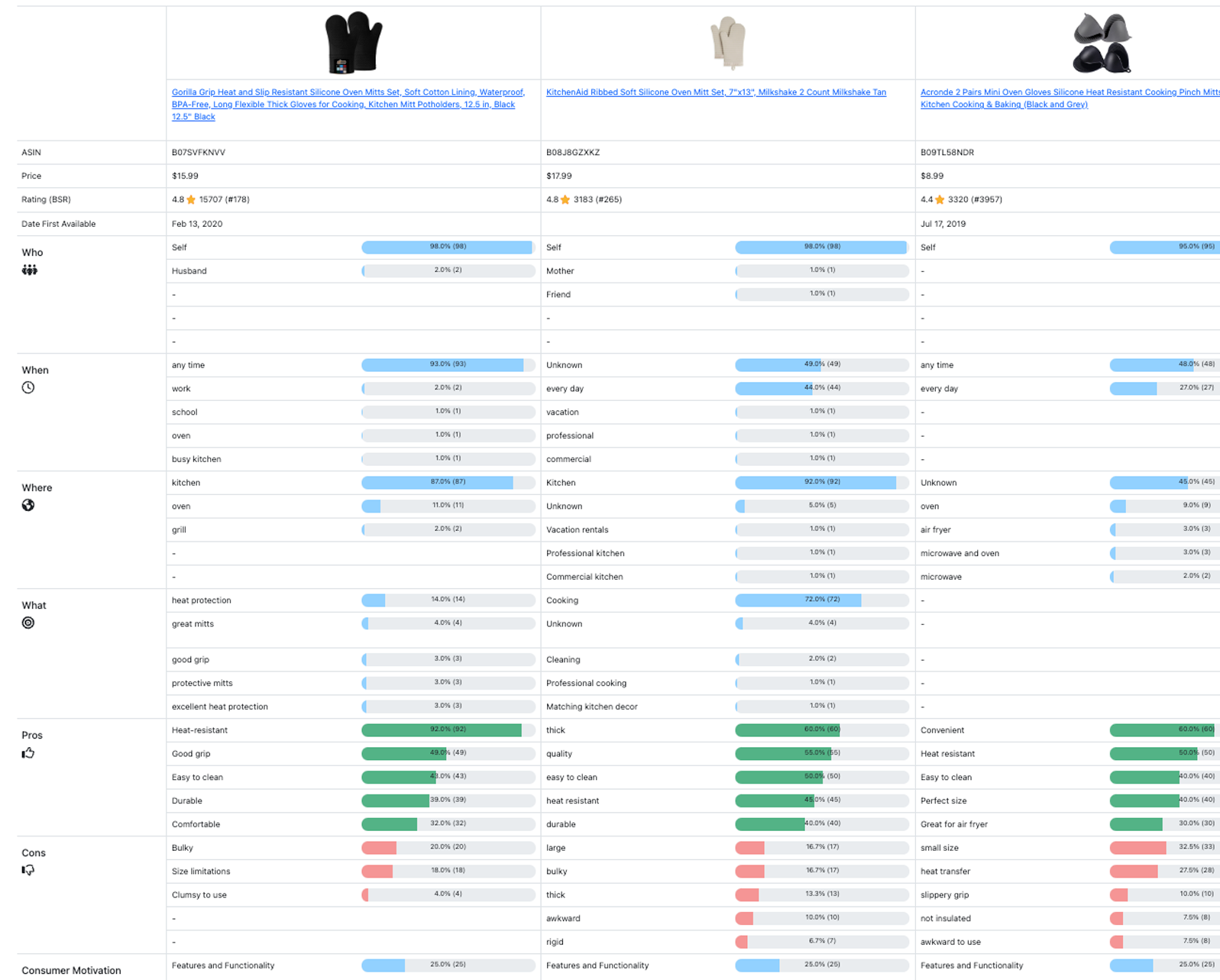Click the red Bulky 20% bar
The width and height of the screenshot is (1220, 980).
pyautogui.click(x=379, y=848)
